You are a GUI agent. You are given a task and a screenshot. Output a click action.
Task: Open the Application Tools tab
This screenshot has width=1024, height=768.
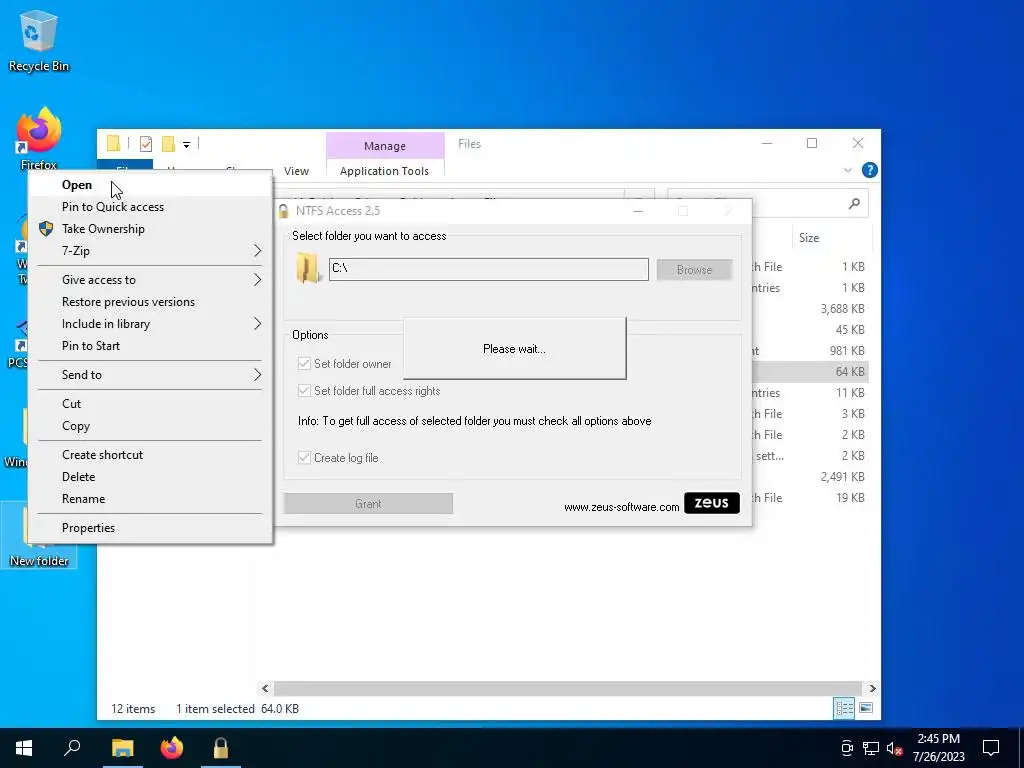(x=384, y=171)
